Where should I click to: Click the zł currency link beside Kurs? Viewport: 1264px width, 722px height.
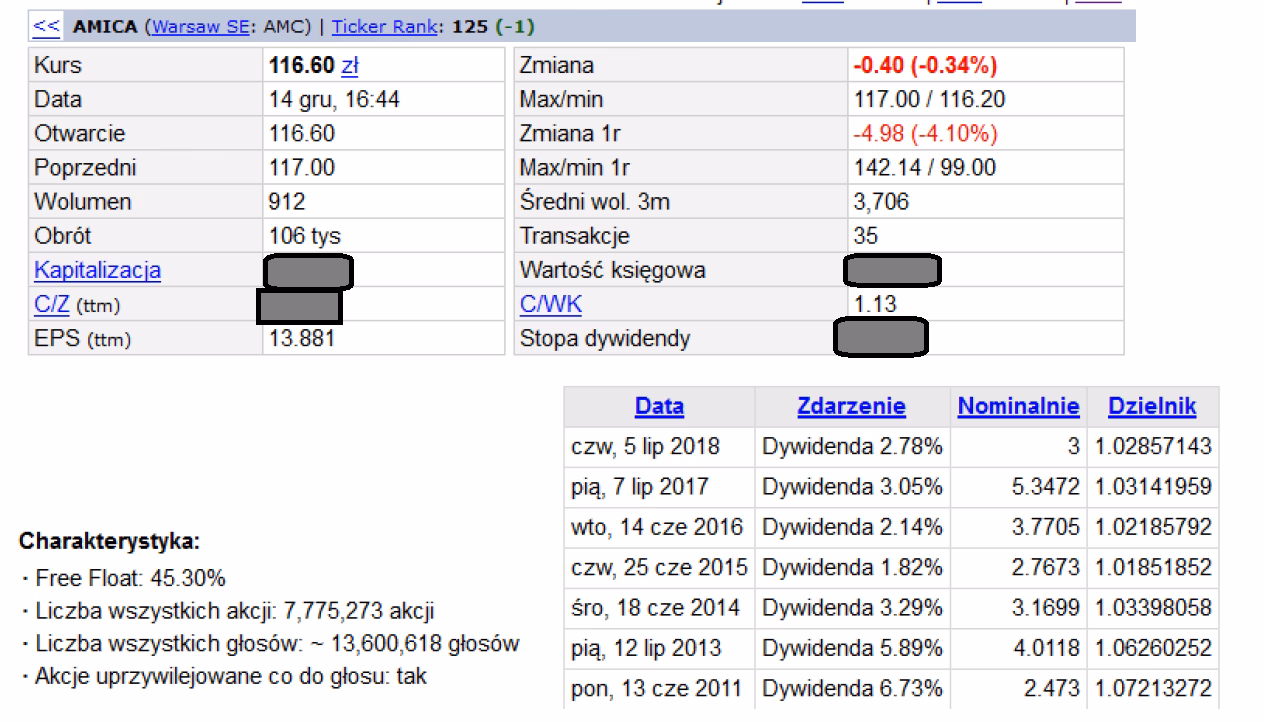coord(350,66)
